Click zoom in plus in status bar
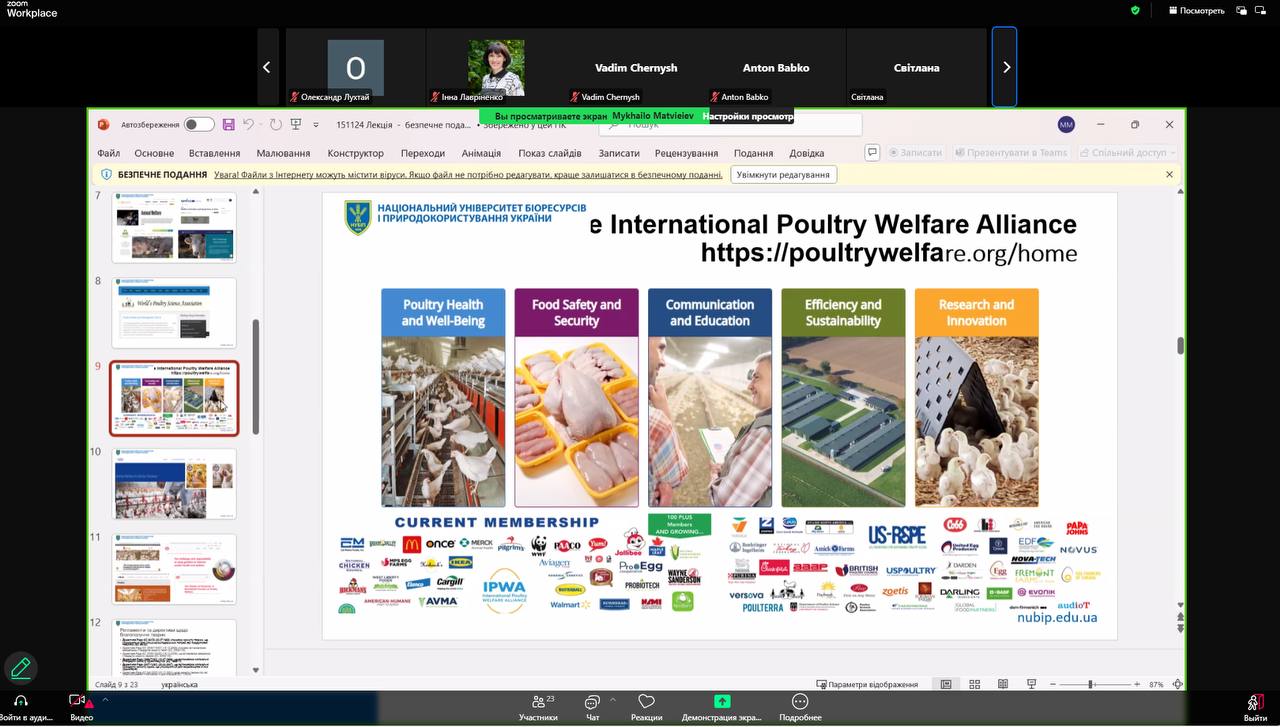Viewport: 1280px width, 727px height. click(1137, 684)
